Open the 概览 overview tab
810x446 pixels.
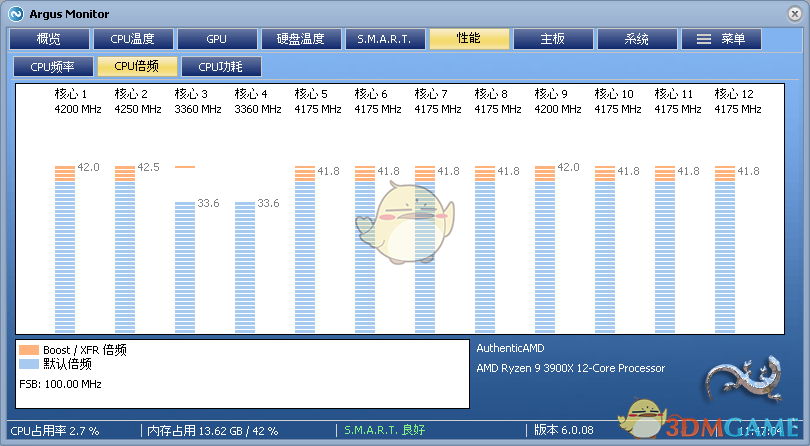[49, 39]
